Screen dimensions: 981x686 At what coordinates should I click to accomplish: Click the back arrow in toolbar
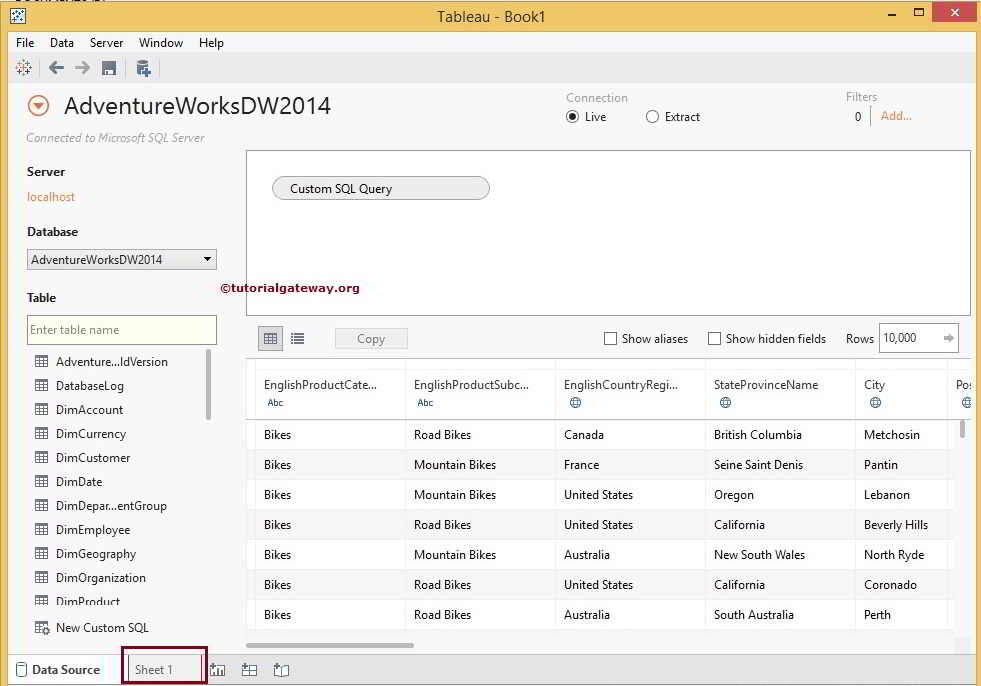[x=56, y=68]
